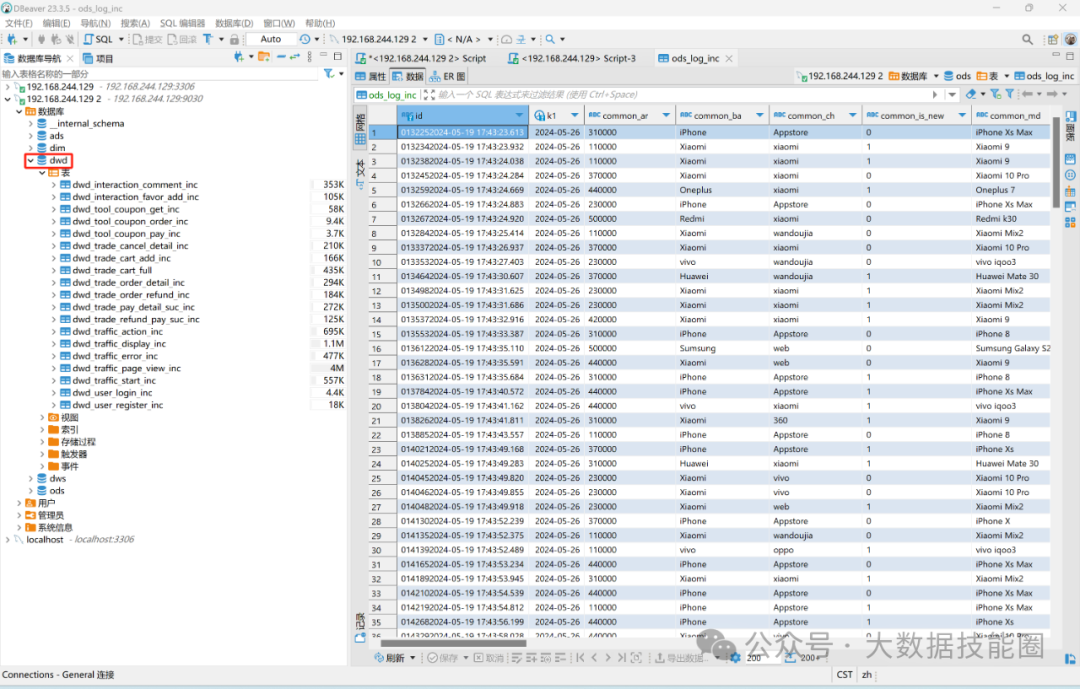1080x689 pixels.
Task: Open common_ch column filter dropdown arrow
Action: (x=853, y=115)
